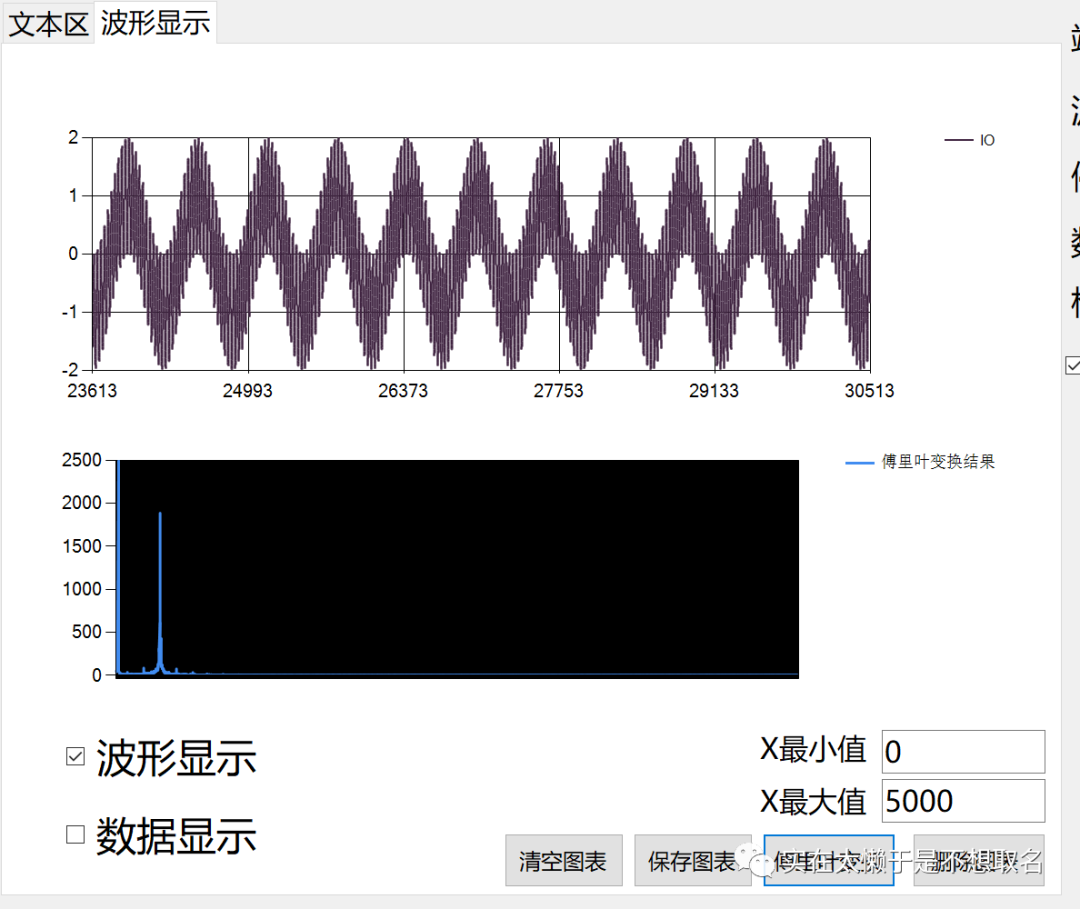Click the rightmost button in bottom row
1080x909 pixels.
[x=978, y=861]
